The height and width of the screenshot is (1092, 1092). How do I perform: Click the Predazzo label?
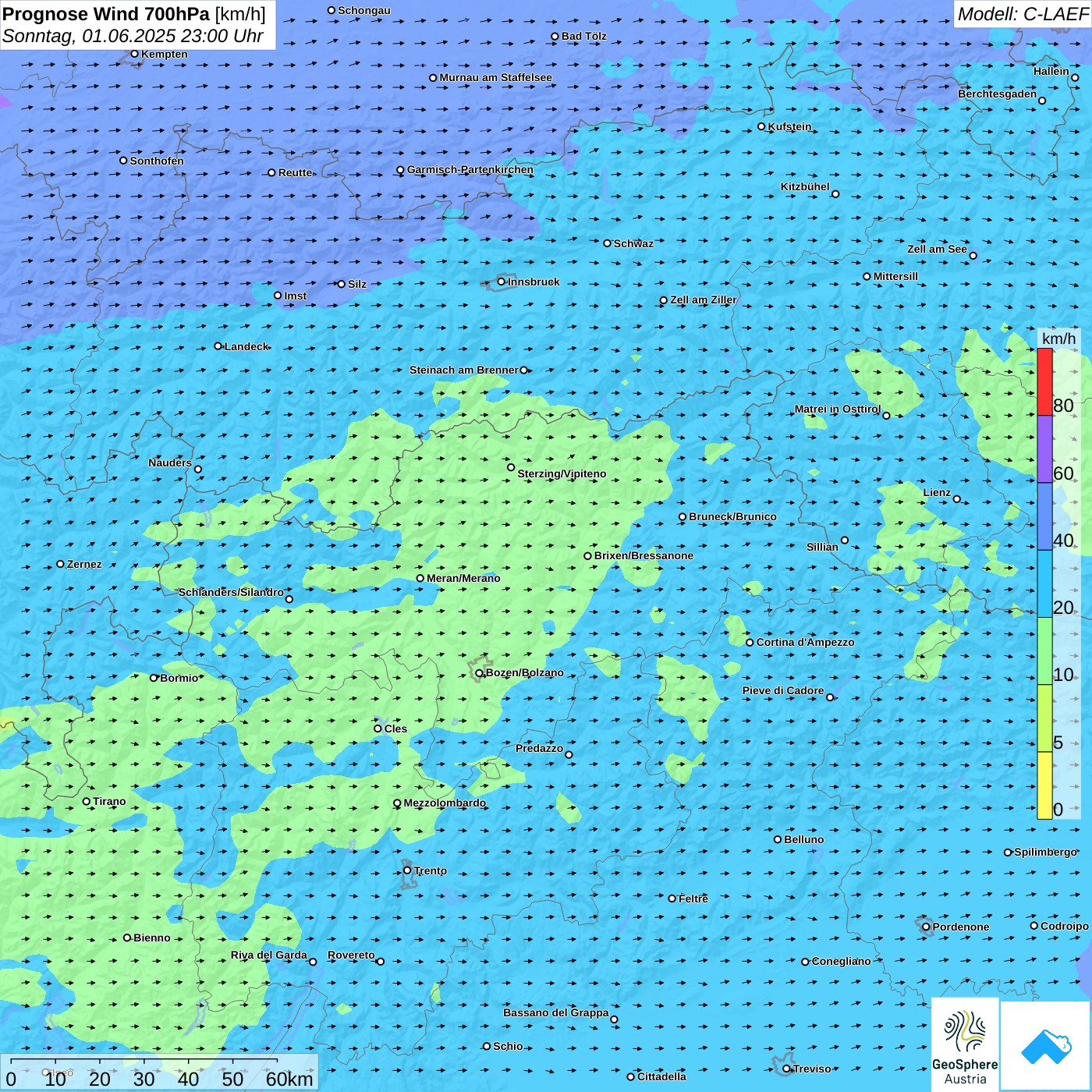[x=539, y=748]
